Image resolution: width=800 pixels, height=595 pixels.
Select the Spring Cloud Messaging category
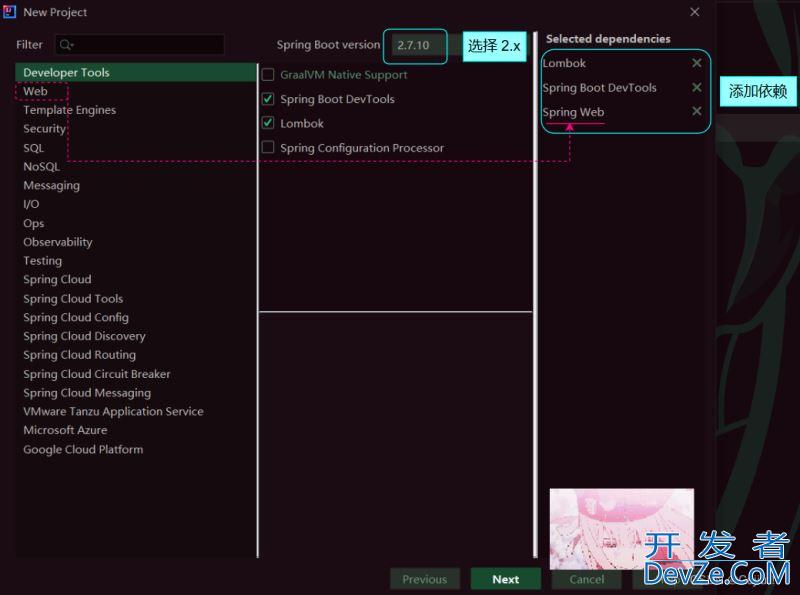[136, 393]
